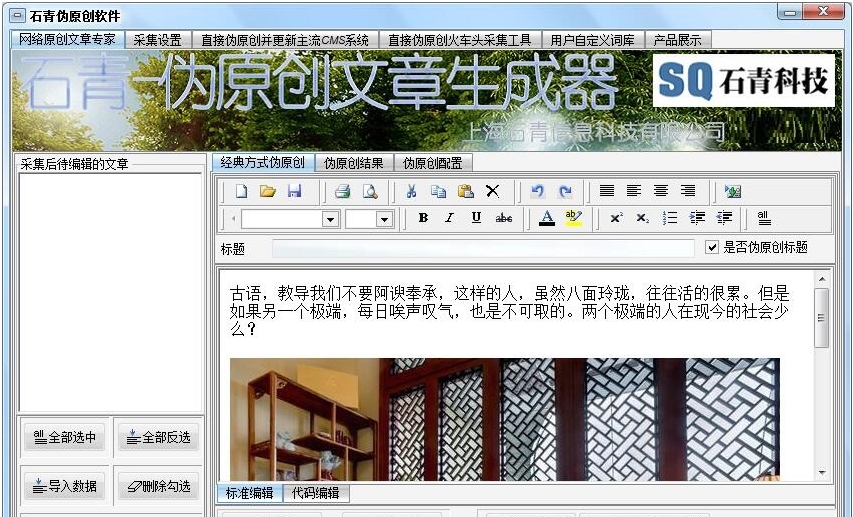Select 经典方式伪原创 tab
This screenshot has height=517, width=853.
(x=263, y=162)
